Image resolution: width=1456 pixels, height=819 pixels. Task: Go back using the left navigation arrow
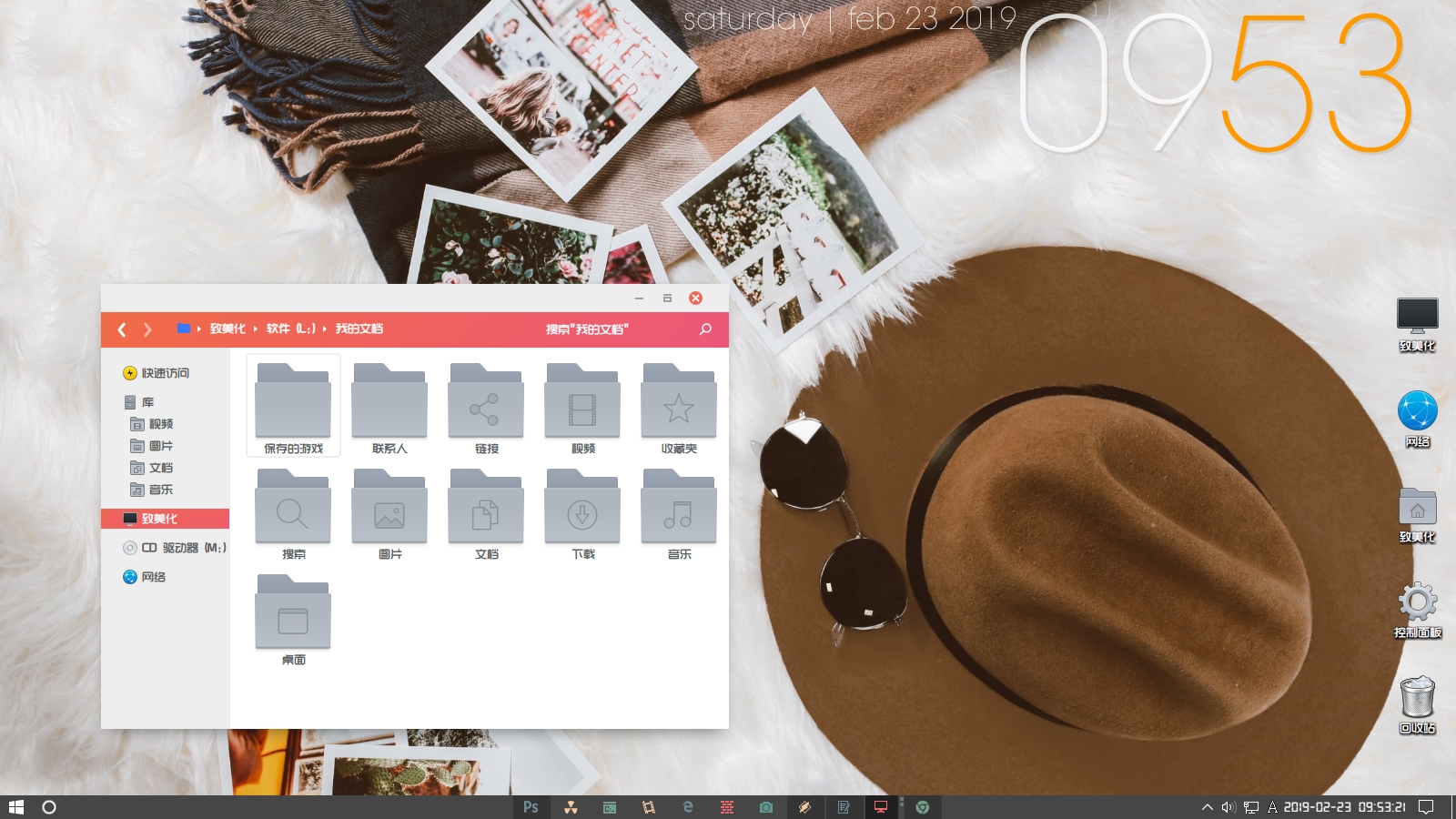[122, 329]
